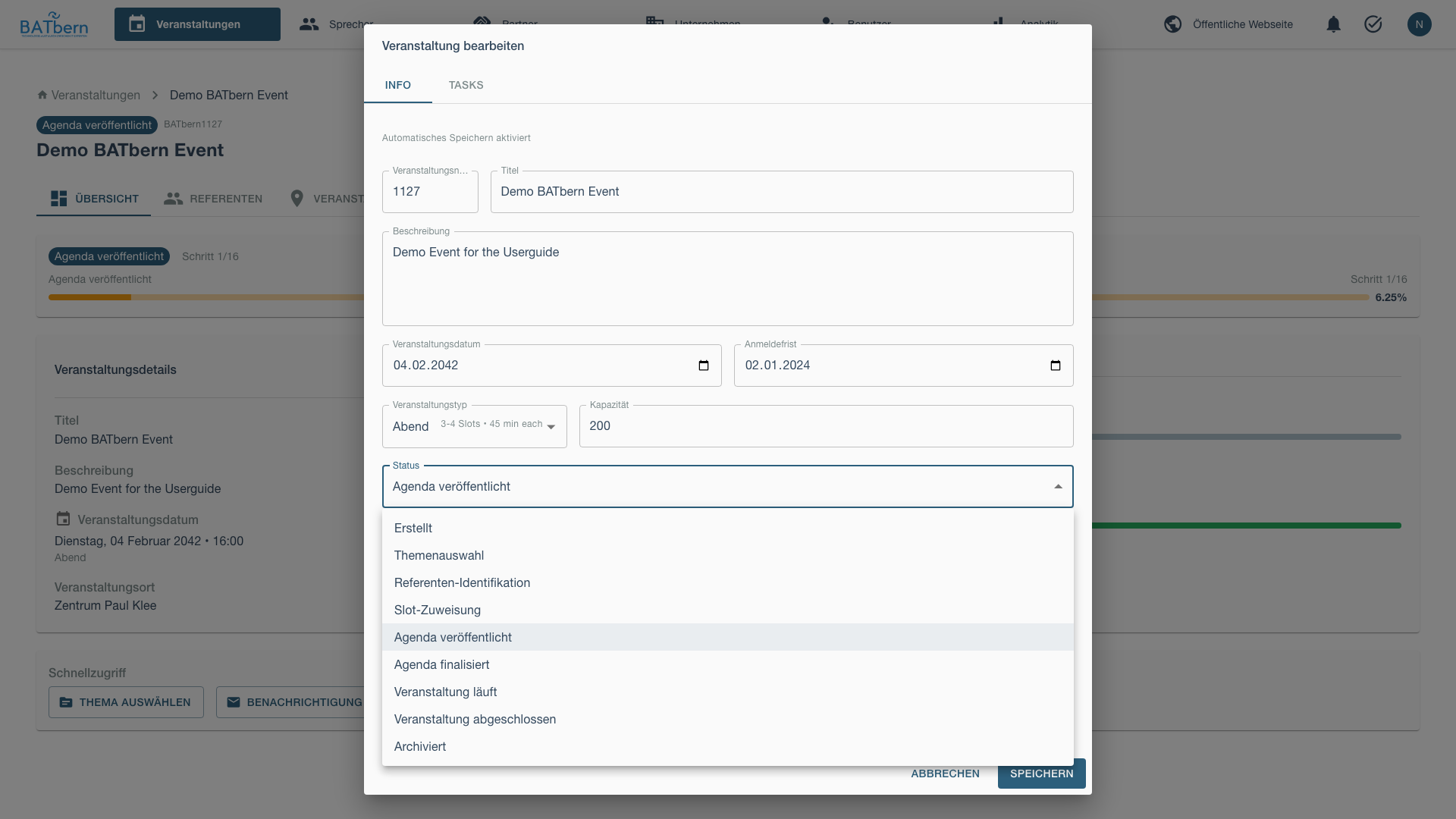Click the THEMA AUSWÄHLEN button
1456x819 pixels.
[x=126, y=702]
